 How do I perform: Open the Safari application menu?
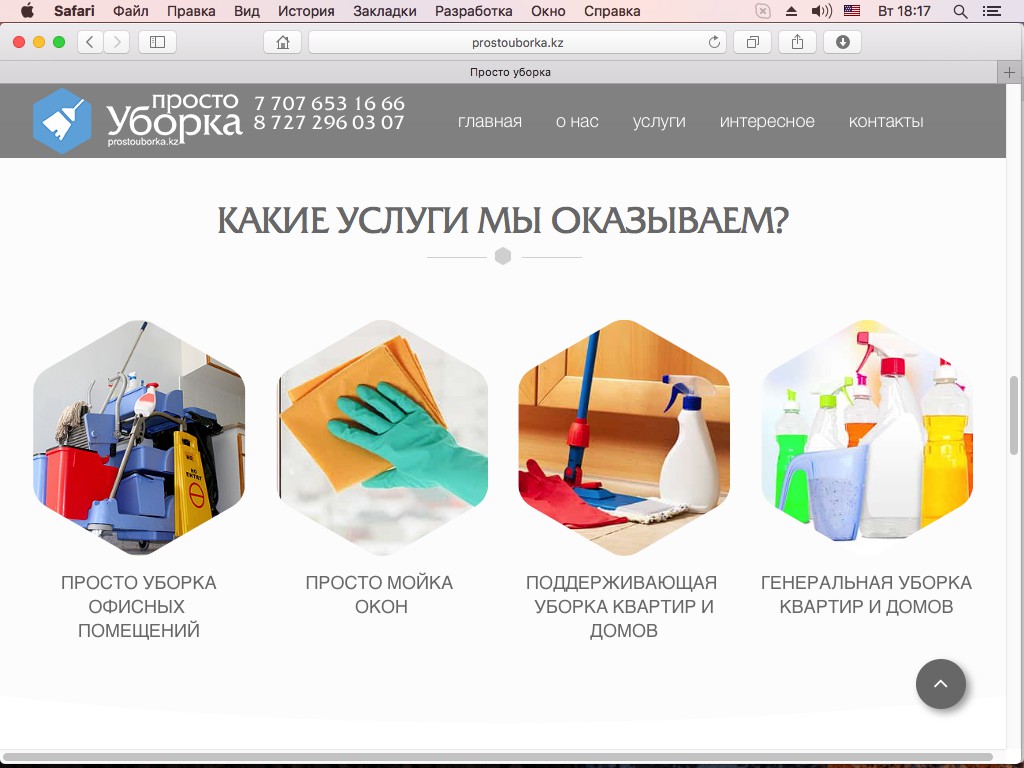pos(74,11)
